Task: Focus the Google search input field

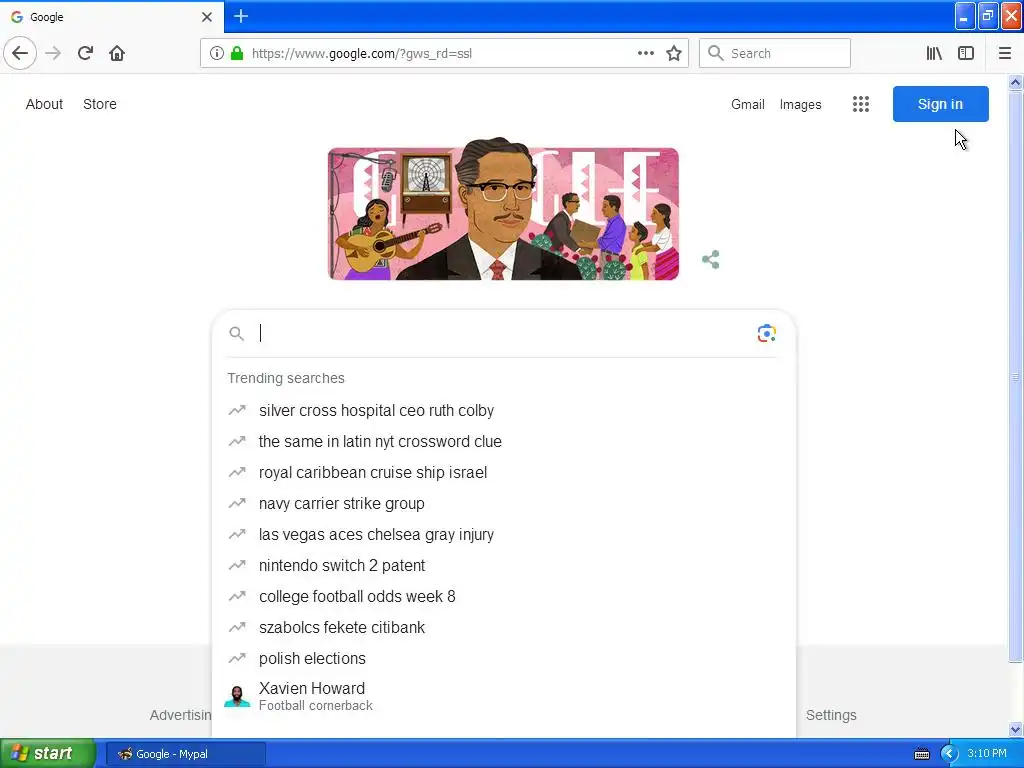Action: 503,333
